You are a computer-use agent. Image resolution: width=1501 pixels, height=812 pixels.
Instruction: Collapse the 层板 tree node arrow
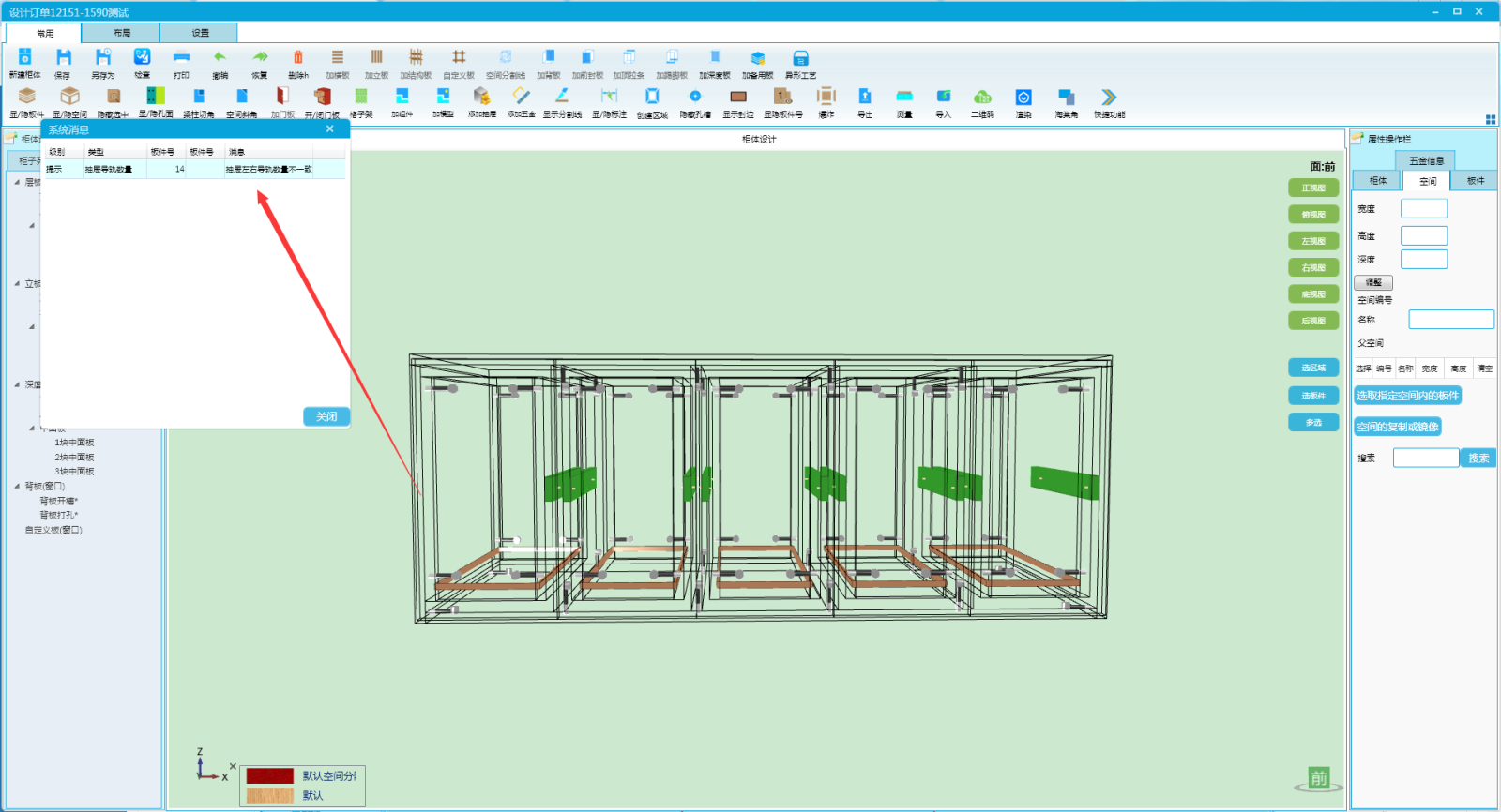coord(17,182)
